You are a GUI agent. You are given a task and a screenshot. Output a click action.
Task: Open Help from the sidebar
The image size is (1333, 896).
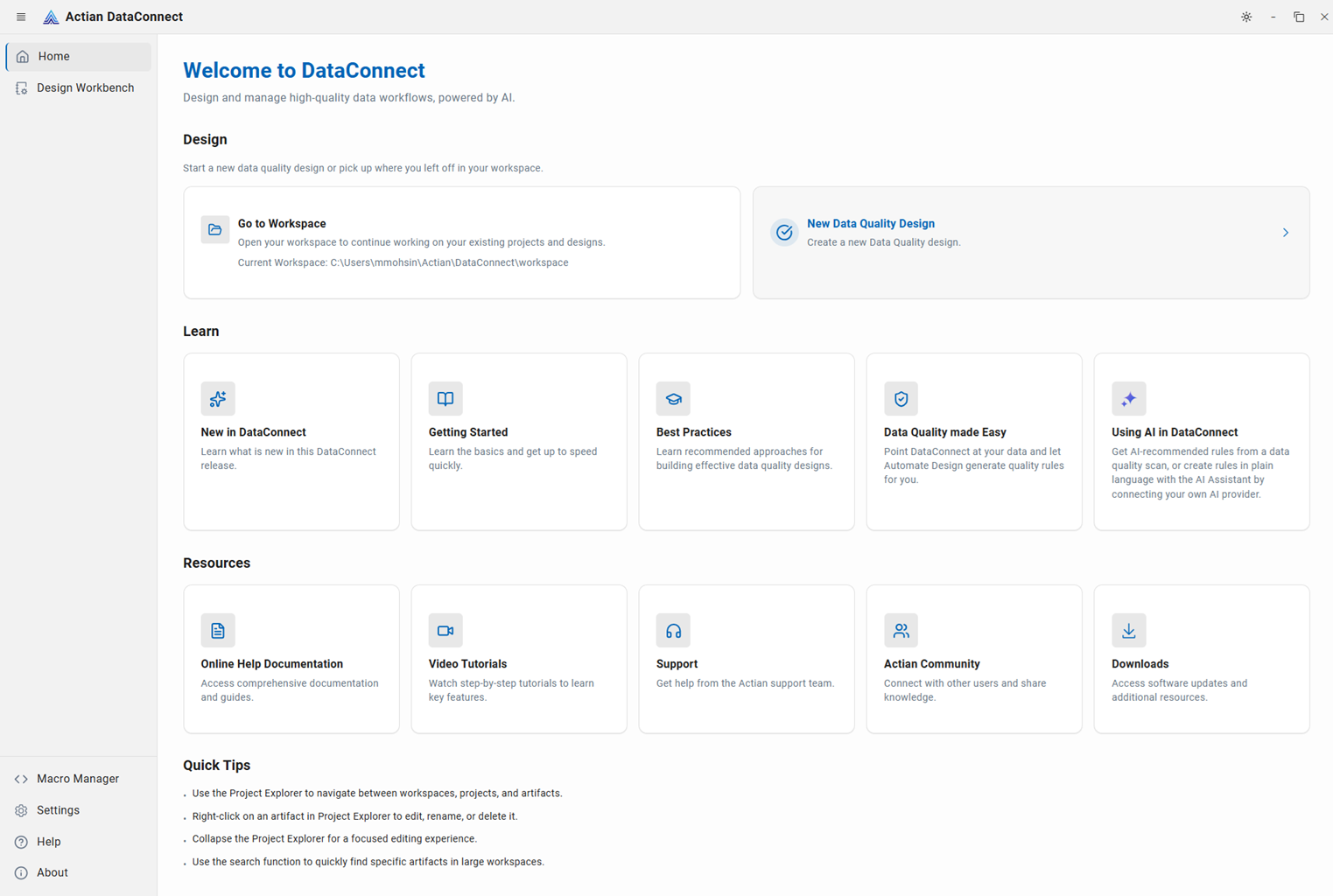click(79, 842)
